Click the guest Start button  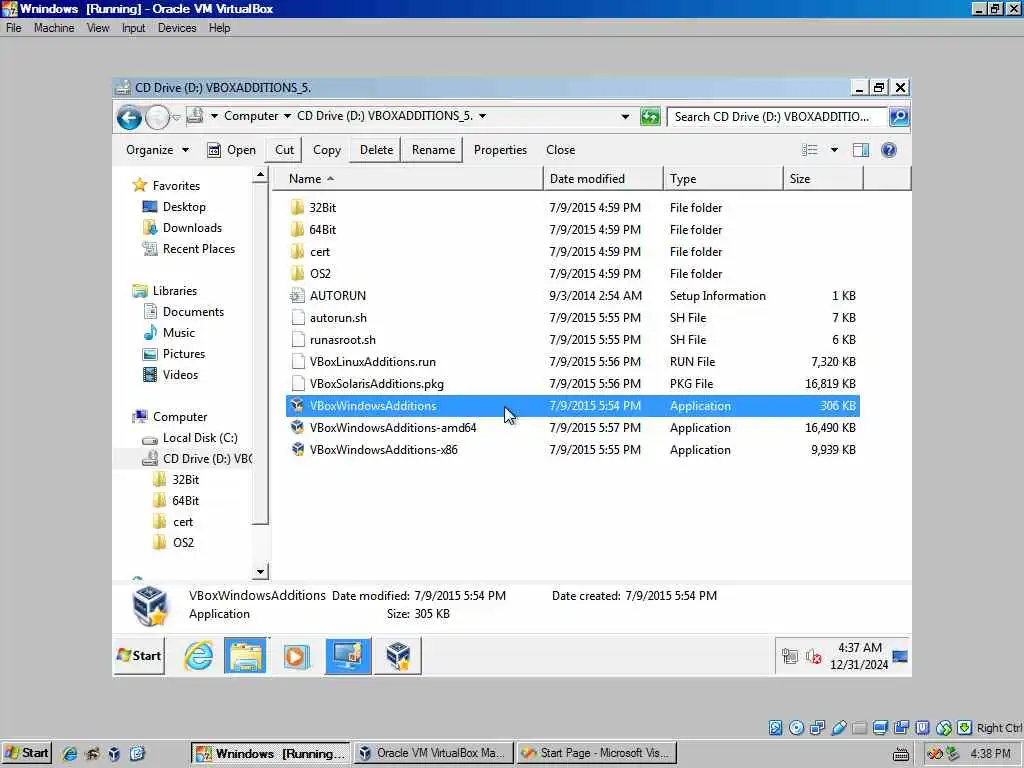tap(139, 656)
